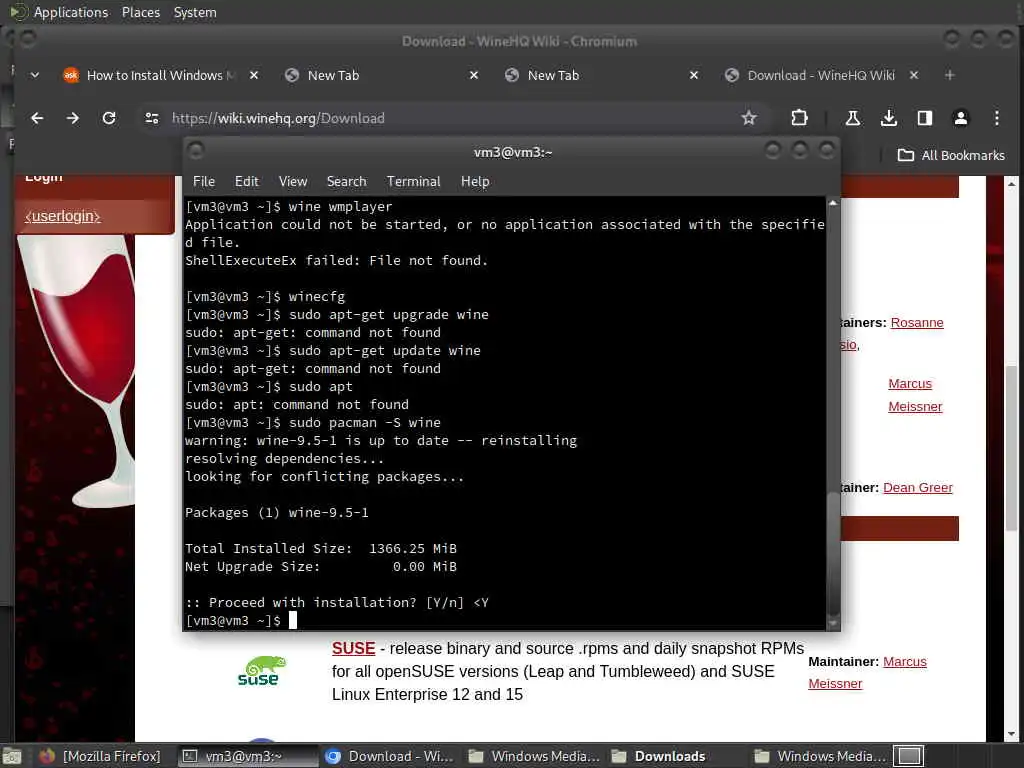Image resolution: width=1024 pixels, height=768 pixels.
Task: Open the terminal File menu
Action: click(x=204, y=182)
